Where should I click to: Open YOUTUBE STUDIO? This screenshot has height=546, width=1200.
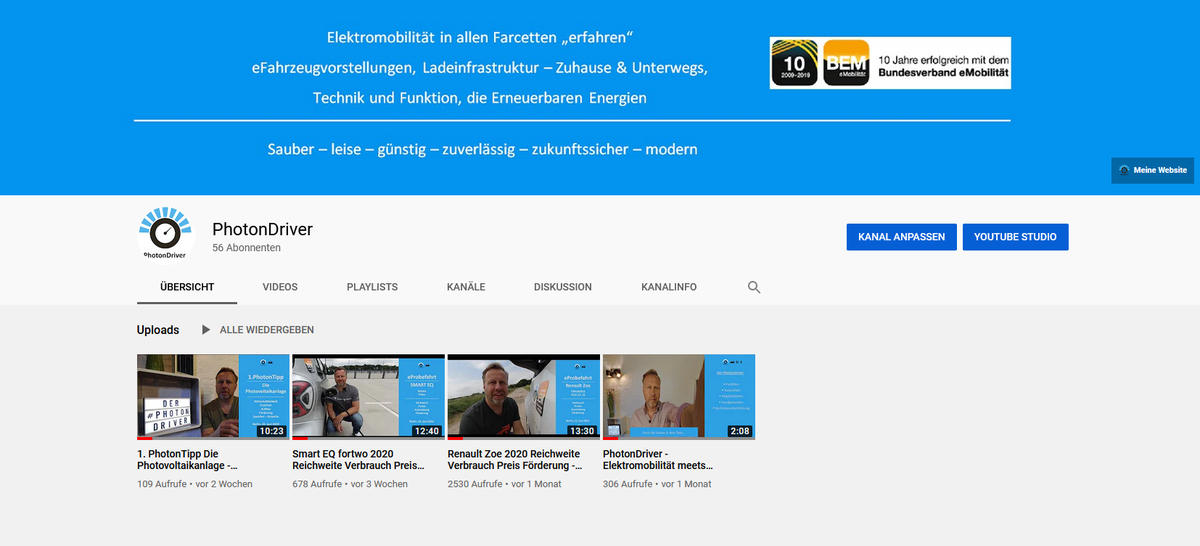coord(1015,237)
